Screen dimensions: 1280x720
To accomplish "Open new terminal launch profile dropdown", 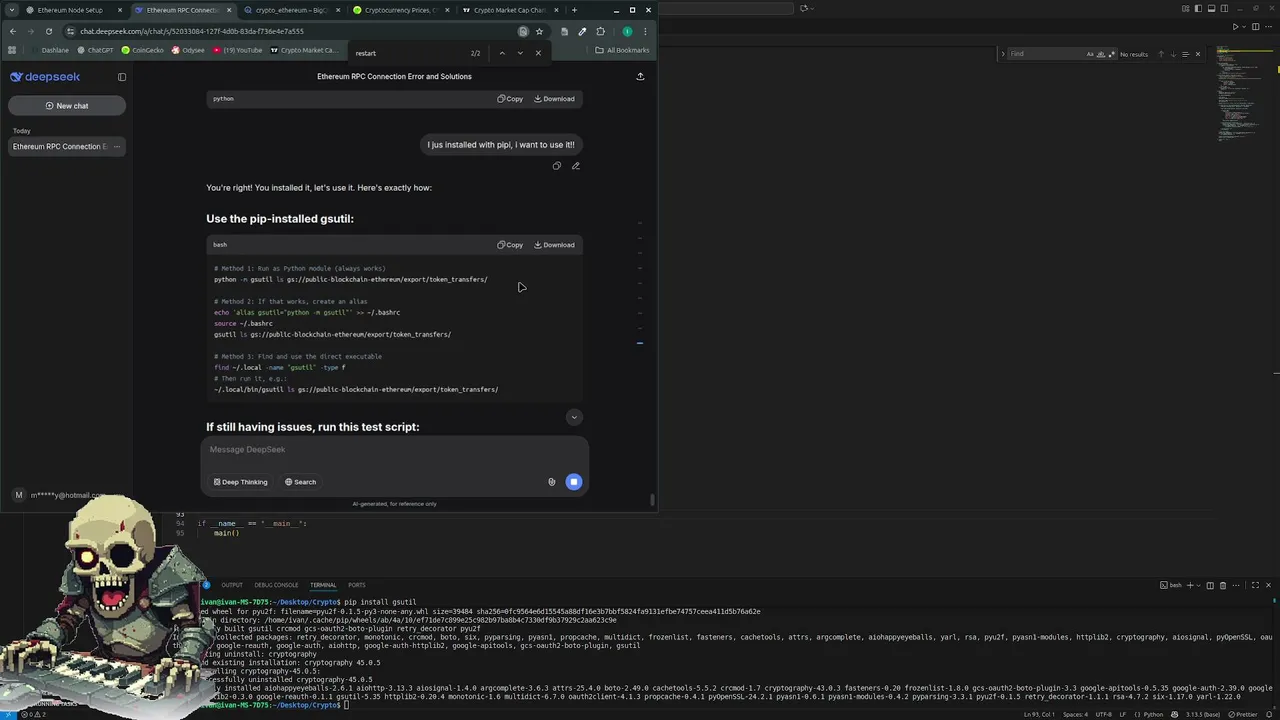I will coord(1198,585).
